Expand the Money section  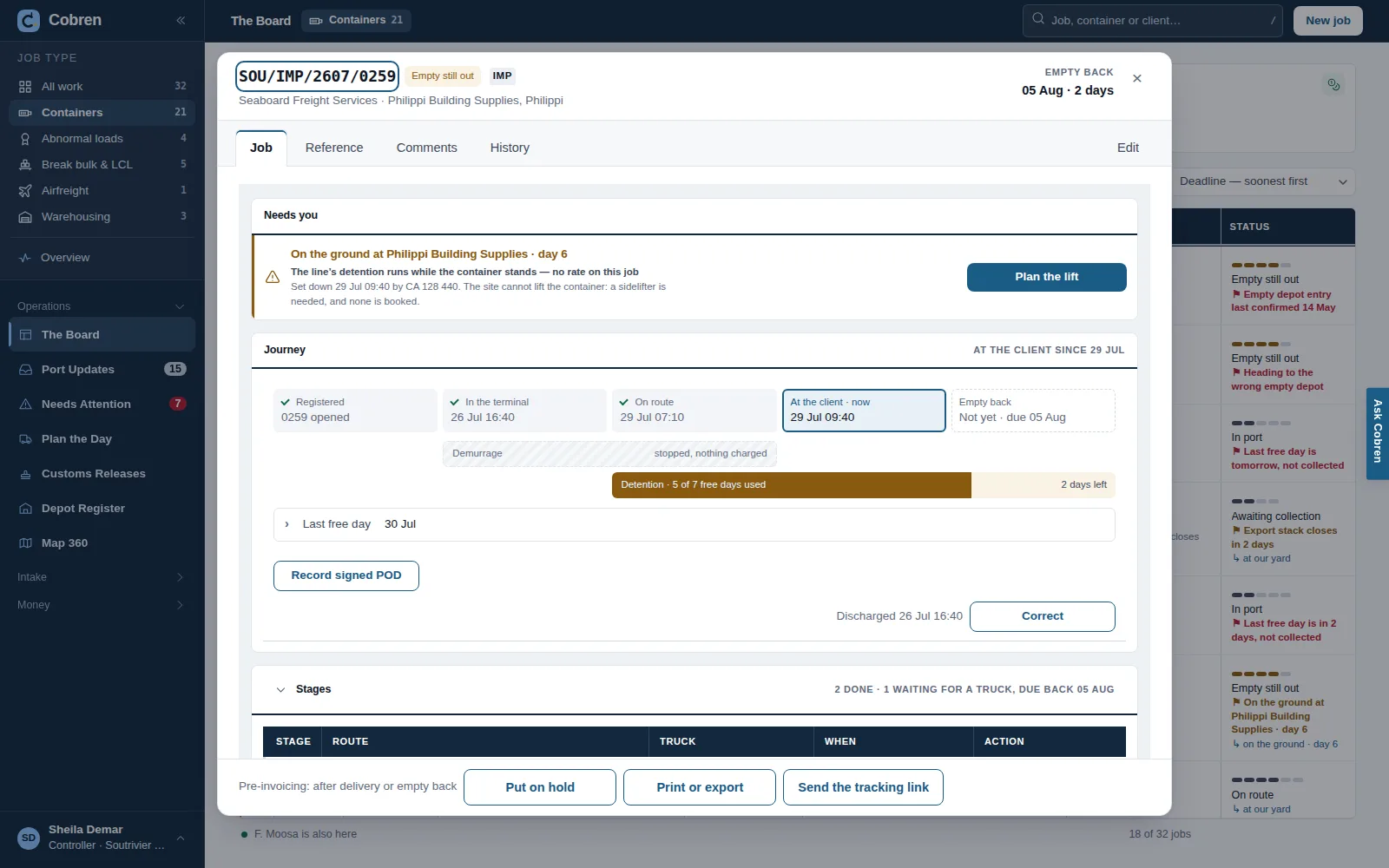click(x=102, y=605)
